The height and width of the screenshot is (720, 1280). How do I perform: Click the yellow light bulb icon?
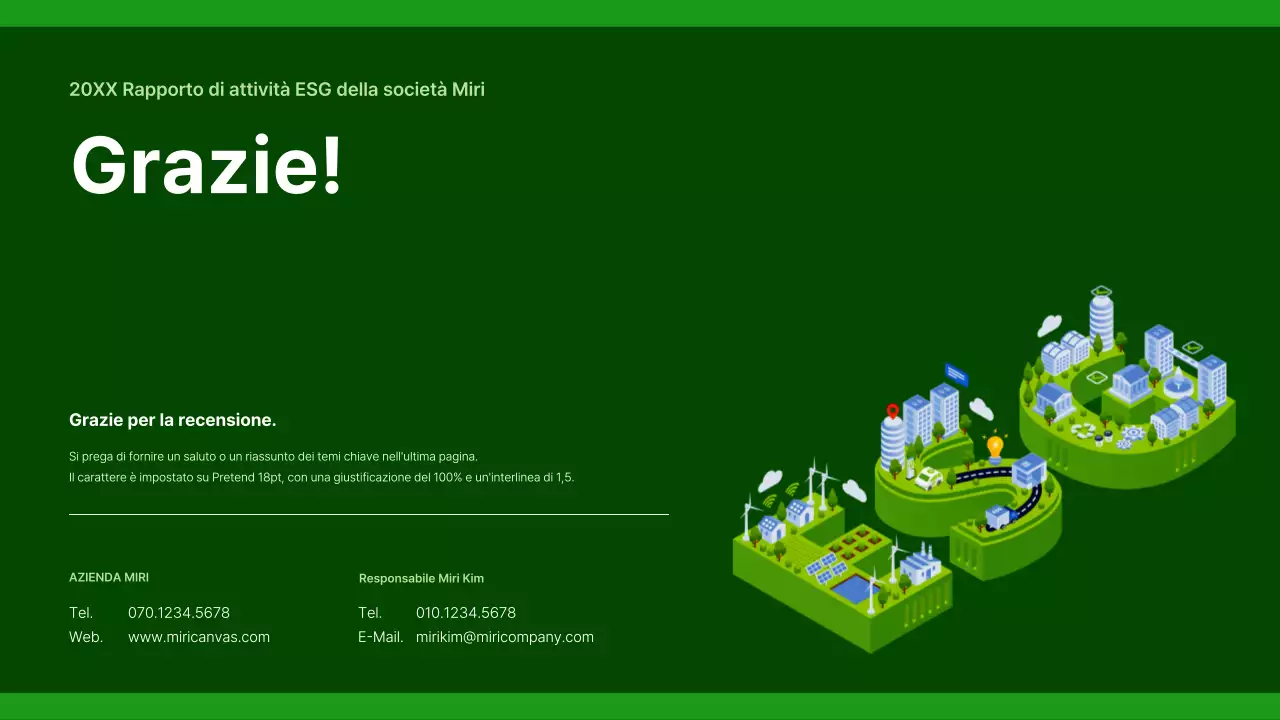pyautogui.click(x=994, y=446)
